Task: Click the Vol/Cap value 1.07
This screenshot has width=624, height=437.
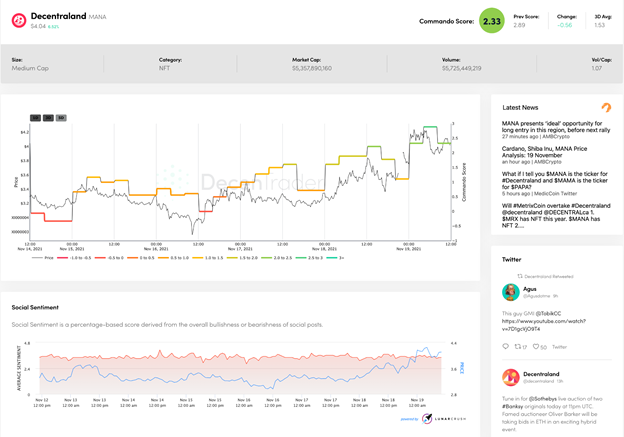Action: [597, 68]
